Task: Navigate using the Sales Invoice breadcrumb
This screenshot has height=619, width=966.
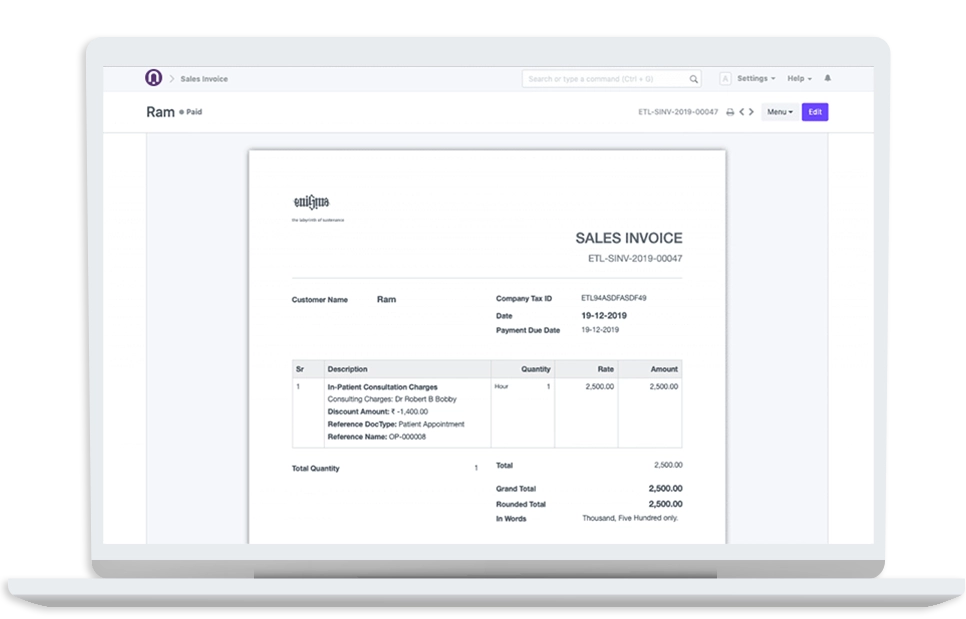Action: point(203,77)
